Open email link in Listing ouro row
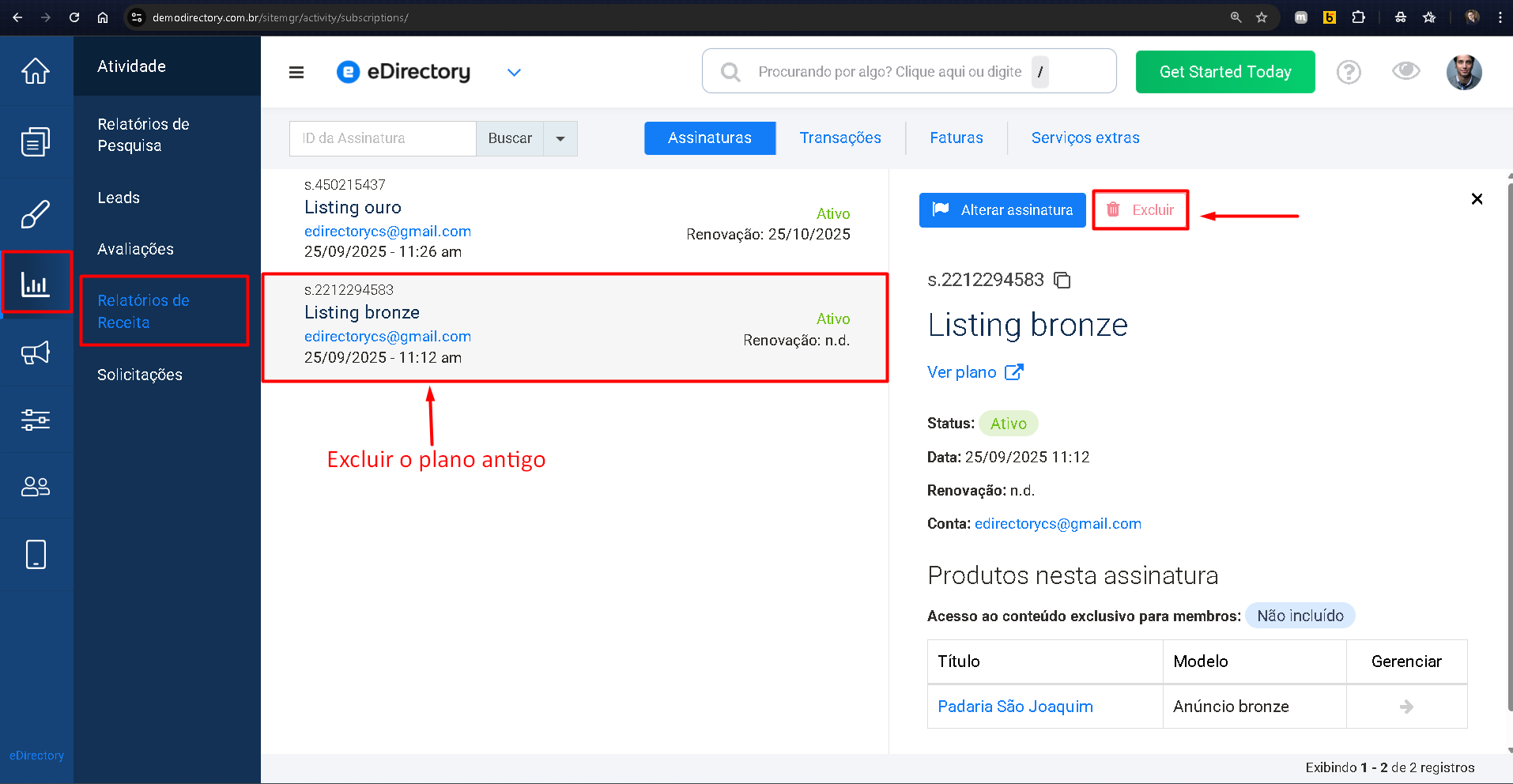Screen dimensions: 1513x784 387,232
